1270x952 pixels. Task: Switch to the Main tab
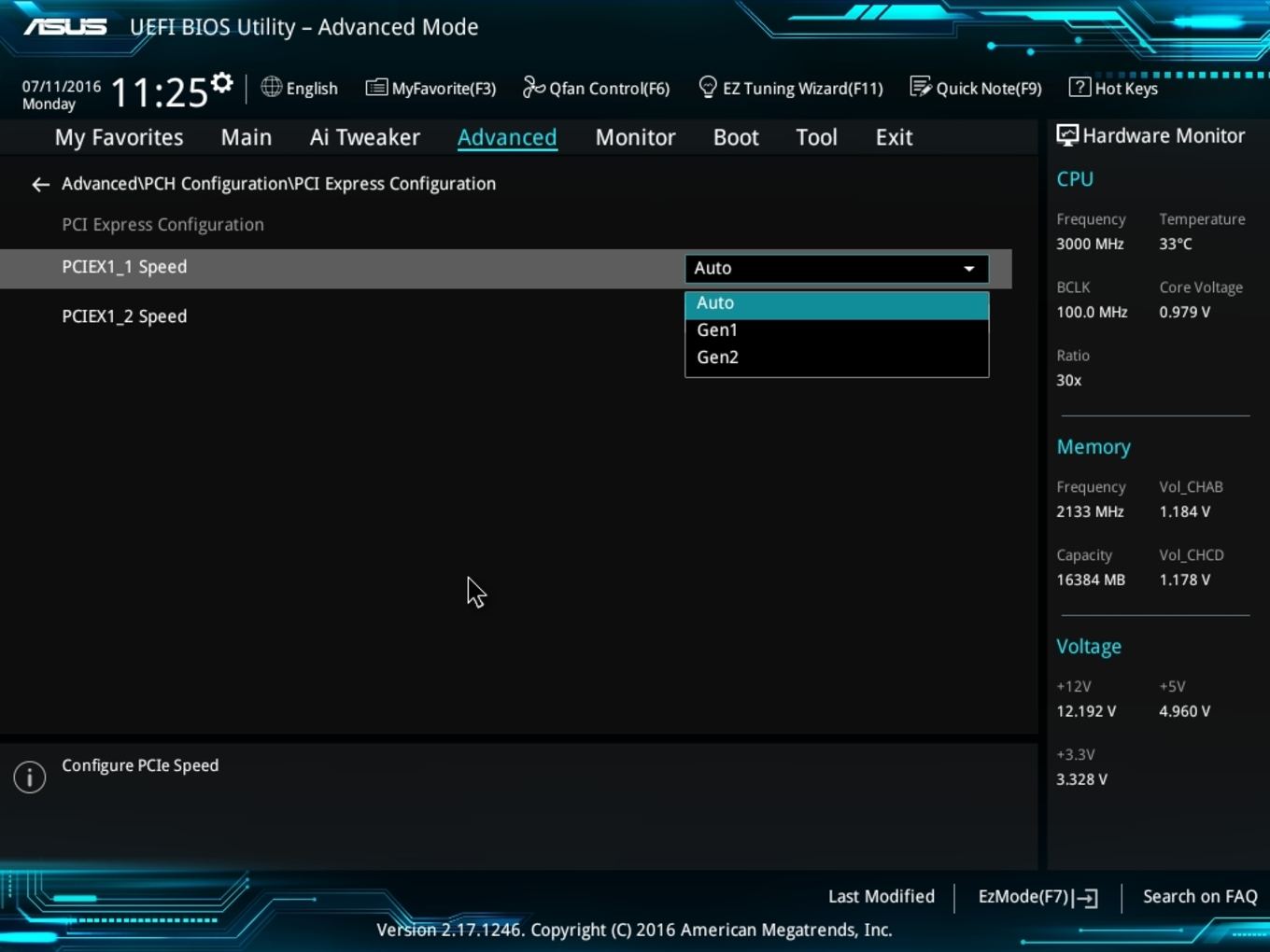point(247,137)
